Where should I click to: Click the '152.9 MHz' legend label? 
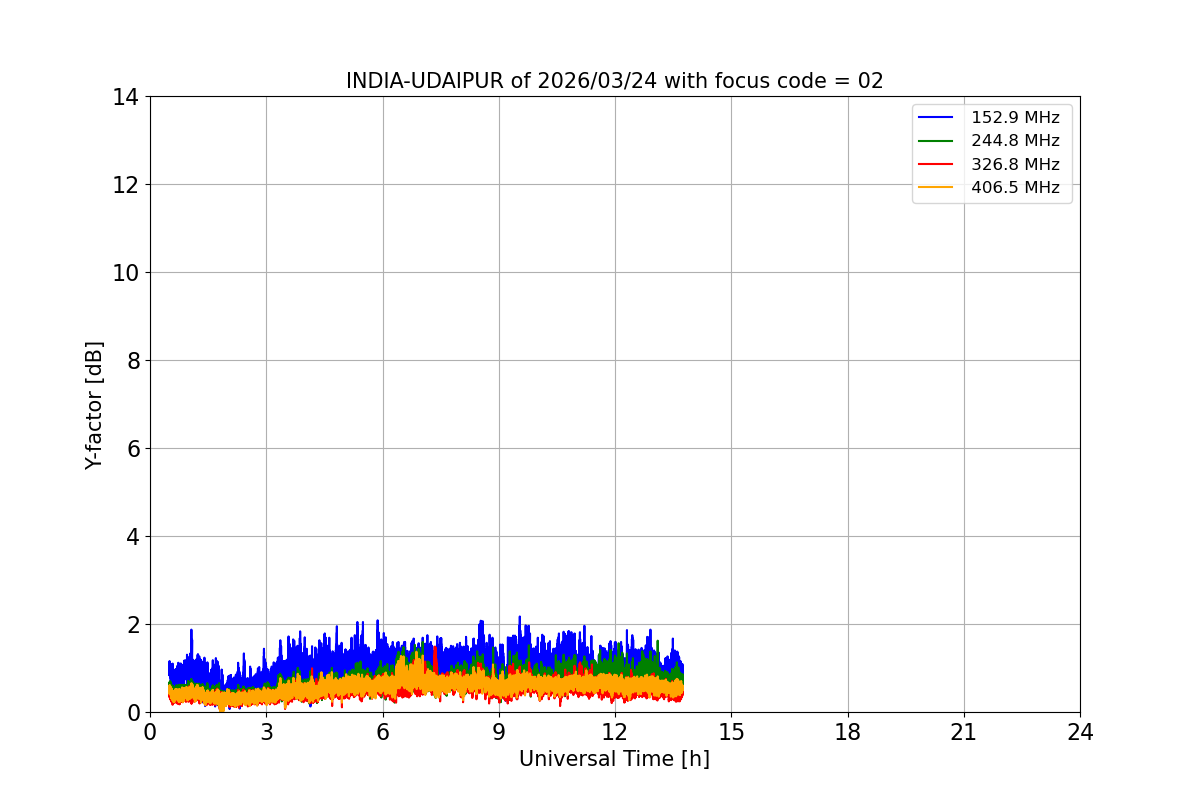[x=1015, y=118]
